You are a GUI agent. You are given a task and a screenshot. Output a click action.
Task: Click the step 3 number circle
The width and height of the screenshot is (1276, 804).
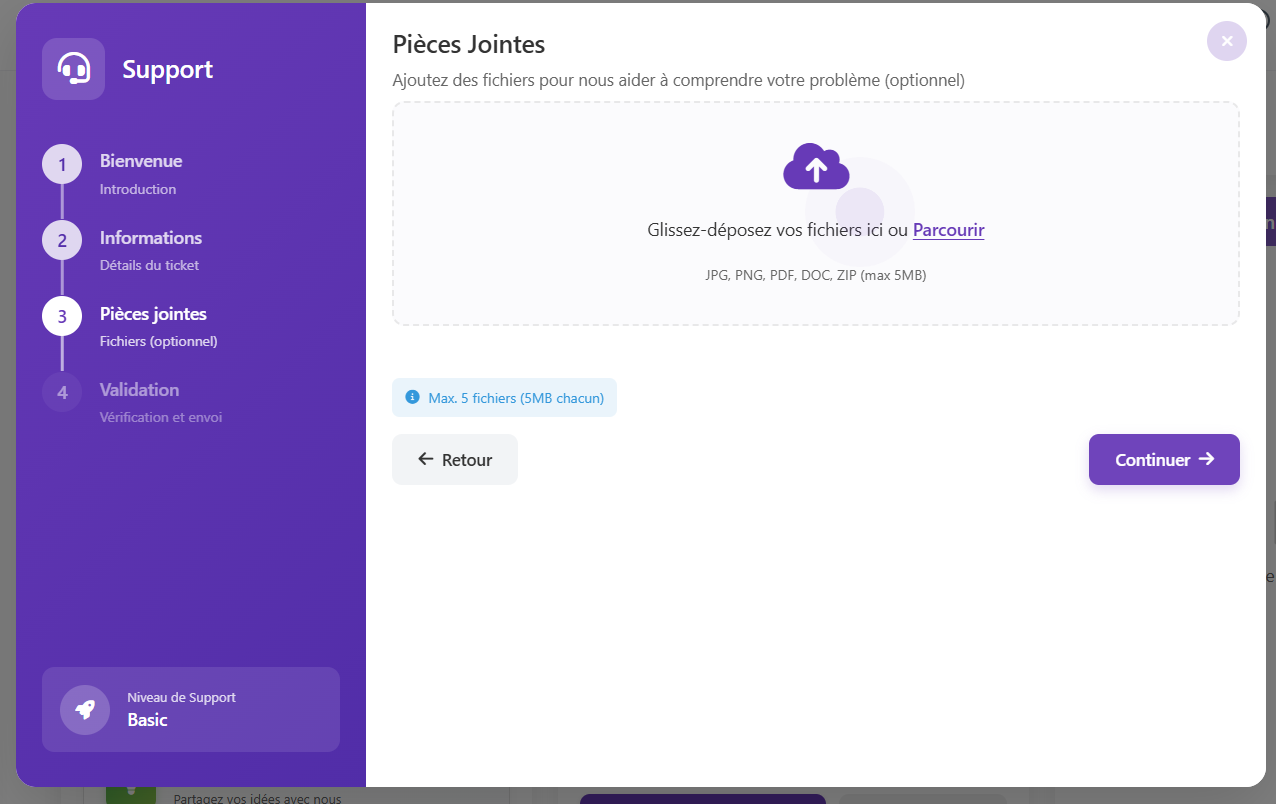(62, 317)
